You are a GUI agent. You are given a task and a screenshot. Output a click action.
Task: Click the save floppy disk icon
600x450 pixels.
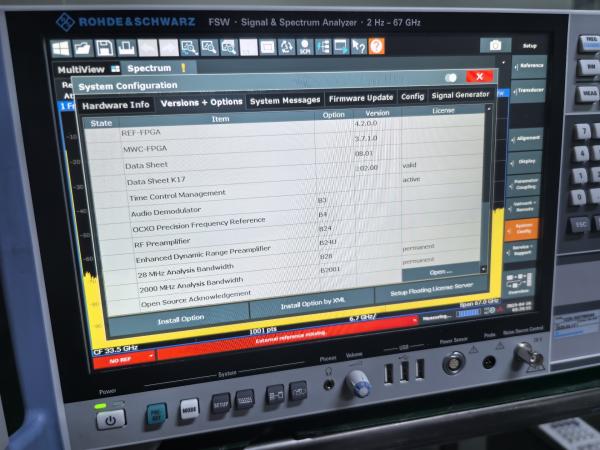104,48
